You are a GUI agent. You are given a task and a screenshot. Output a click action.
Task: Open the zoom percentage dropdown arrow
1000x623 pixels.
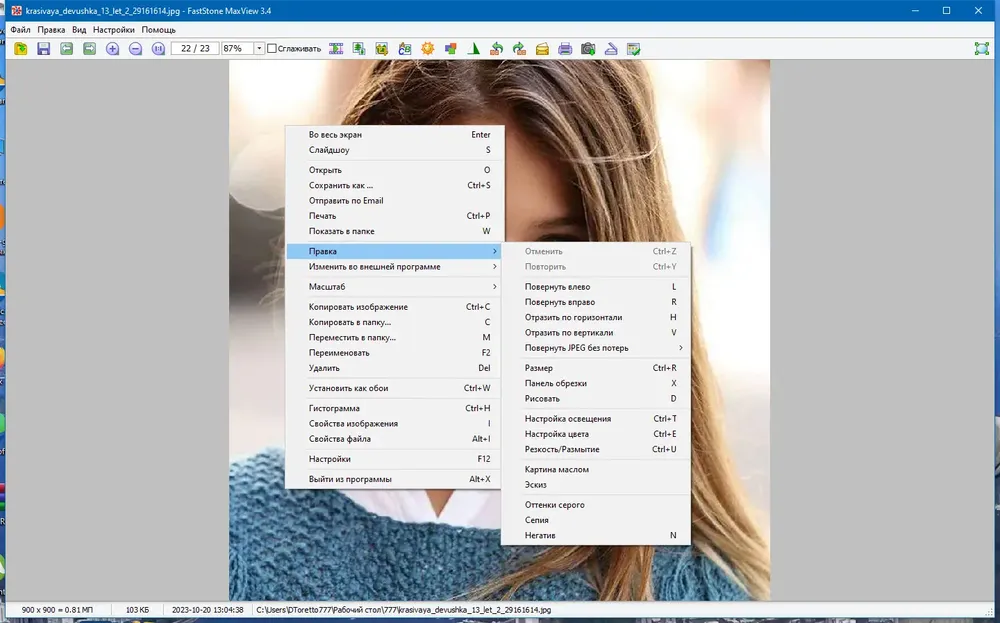(x=259, y=48)
